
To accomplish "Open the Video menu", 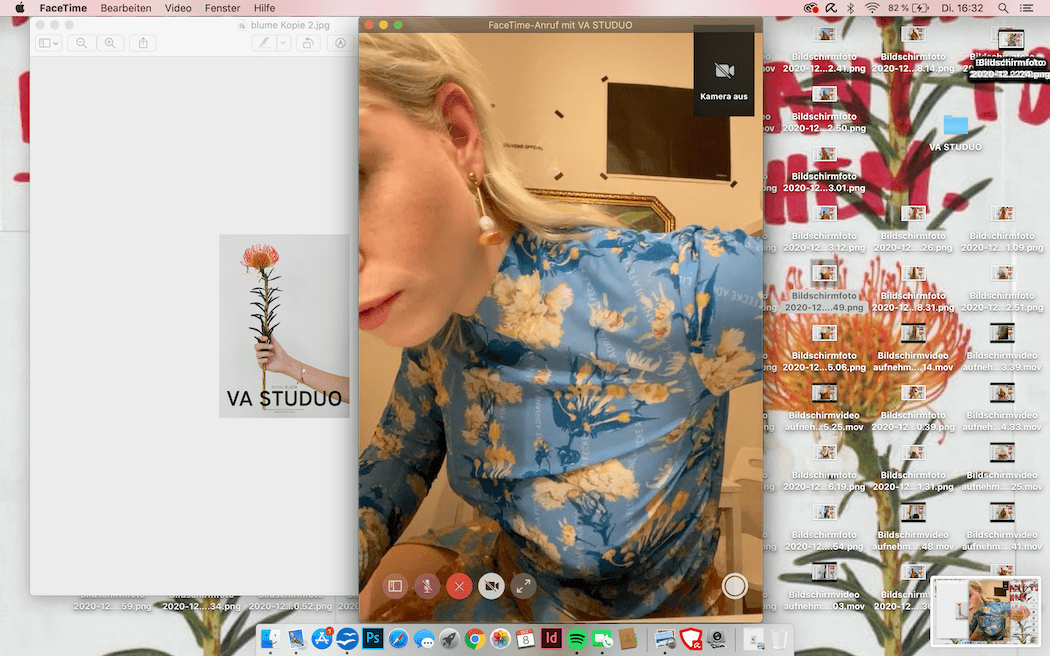I will (178, 8).
